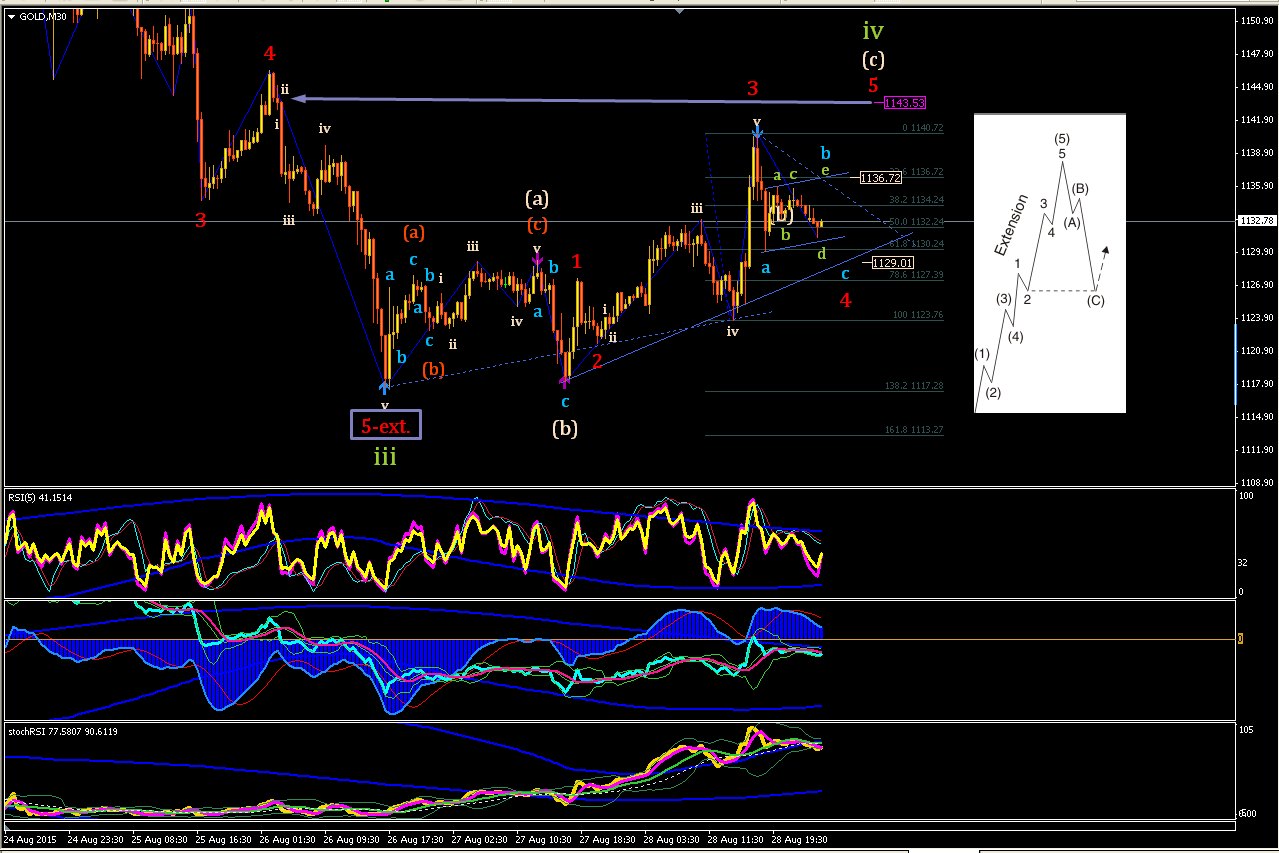Click the cream (c) label below green iv
This screenshot has height=853, width=1279.
click(874, 59)
